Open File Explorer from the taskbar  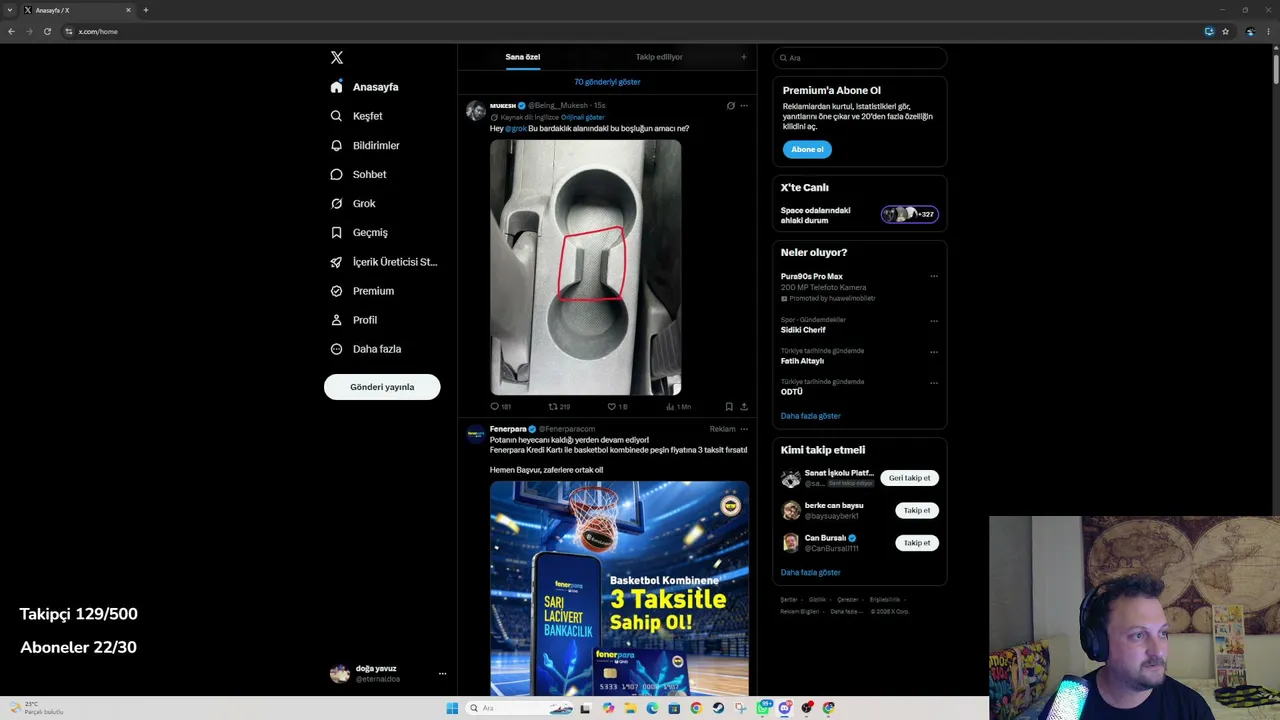pyautogui.click(x=630, y=708)
